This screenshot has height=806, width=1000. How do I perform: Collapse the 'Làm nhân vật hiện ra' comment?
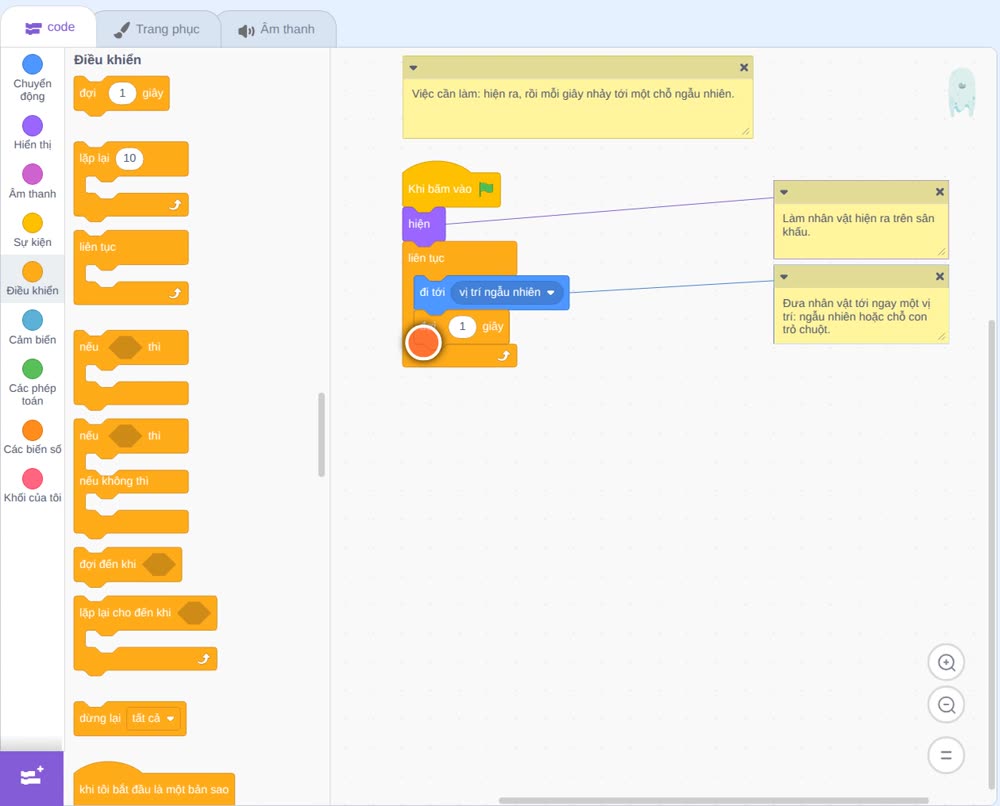point(784,192)
